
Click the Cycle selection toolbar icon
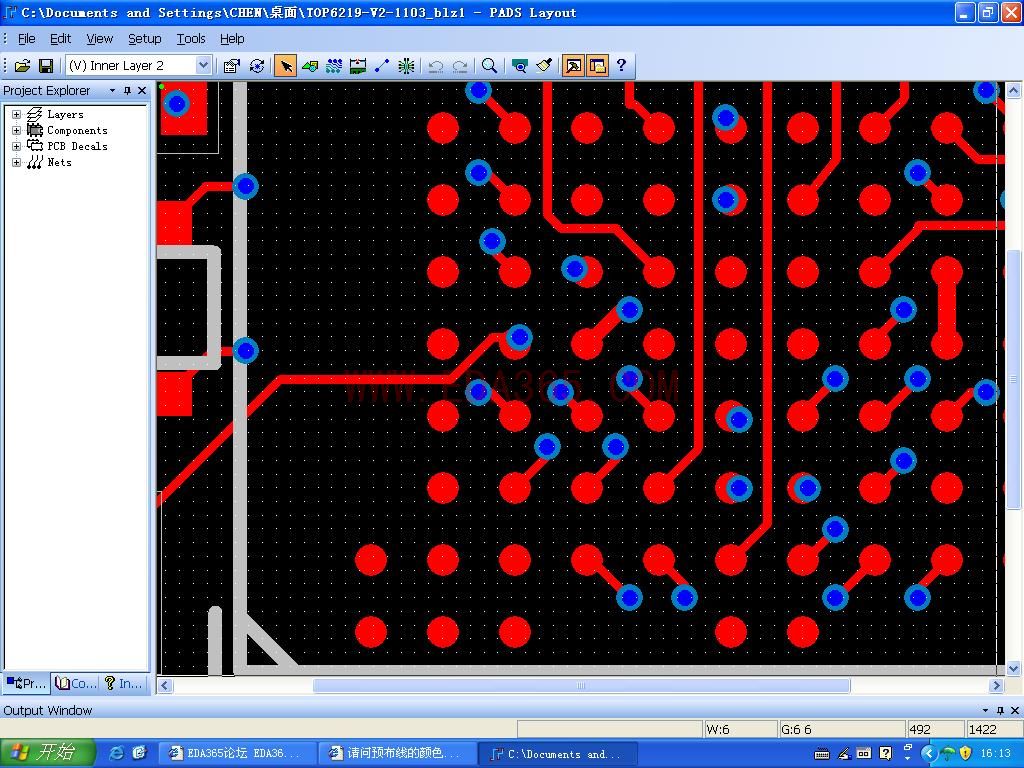coord(257,66)
